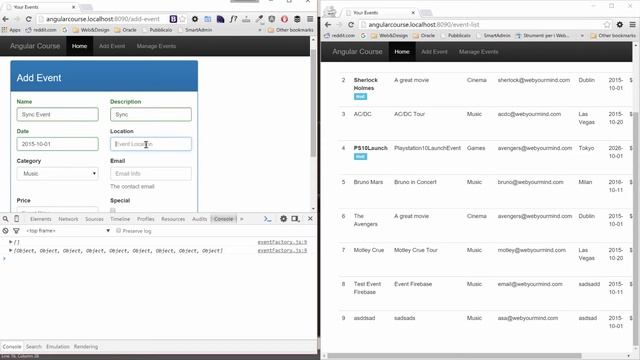Open the Chrome menu in right window
Viewport: 640px width, 360px height.
[632, 24]
